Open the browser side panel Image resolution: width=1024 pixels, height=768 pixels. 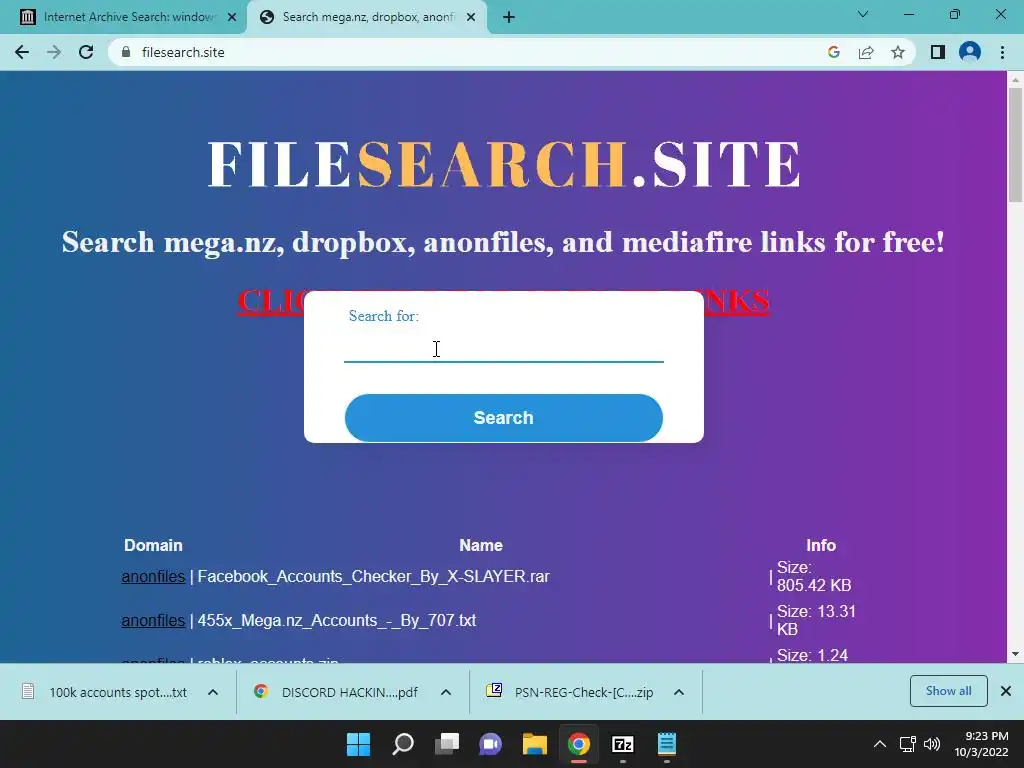point(938,52)
